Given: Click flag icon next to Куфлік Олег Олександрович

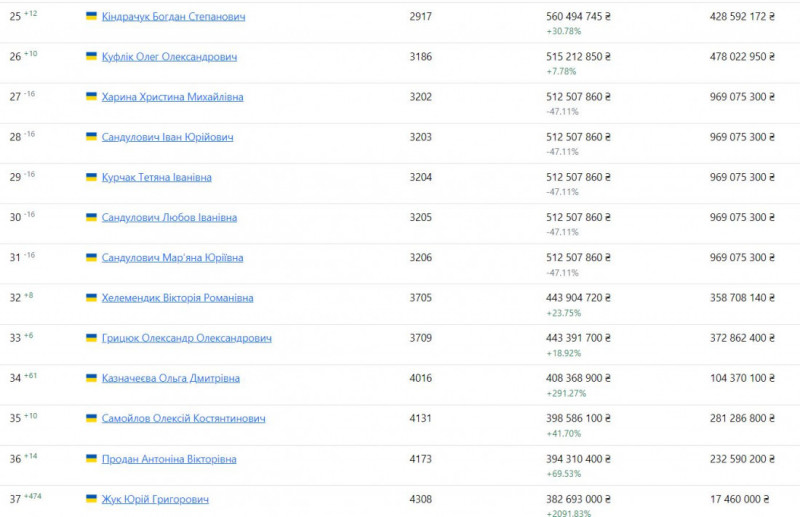Looking at the screenshot, I should click(x=91, y=57).
